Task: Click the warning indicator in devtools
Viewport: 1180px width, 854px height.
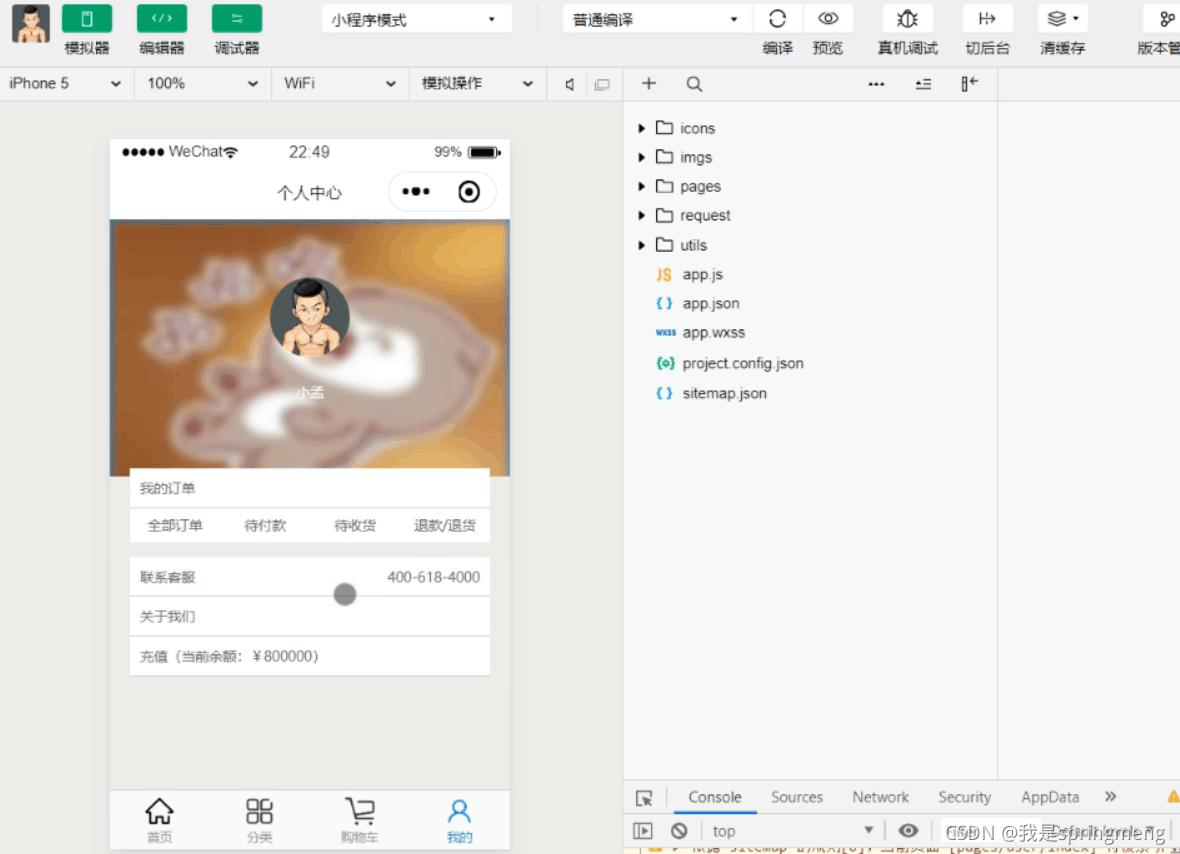Action: click(1172, 797)
